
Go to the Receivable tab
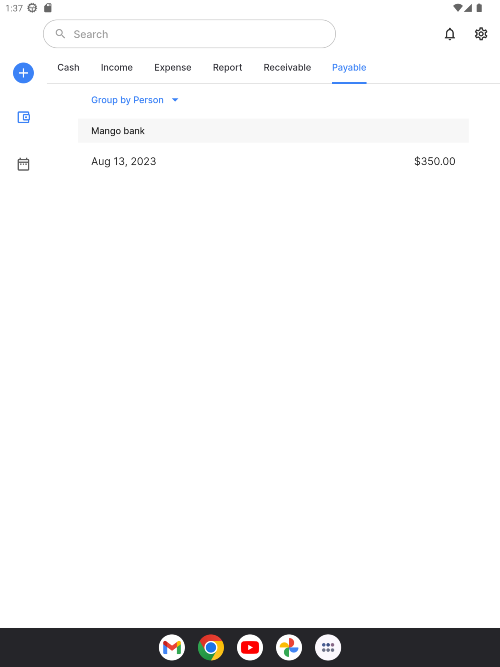pyautogui.click(x=287, y=68)
